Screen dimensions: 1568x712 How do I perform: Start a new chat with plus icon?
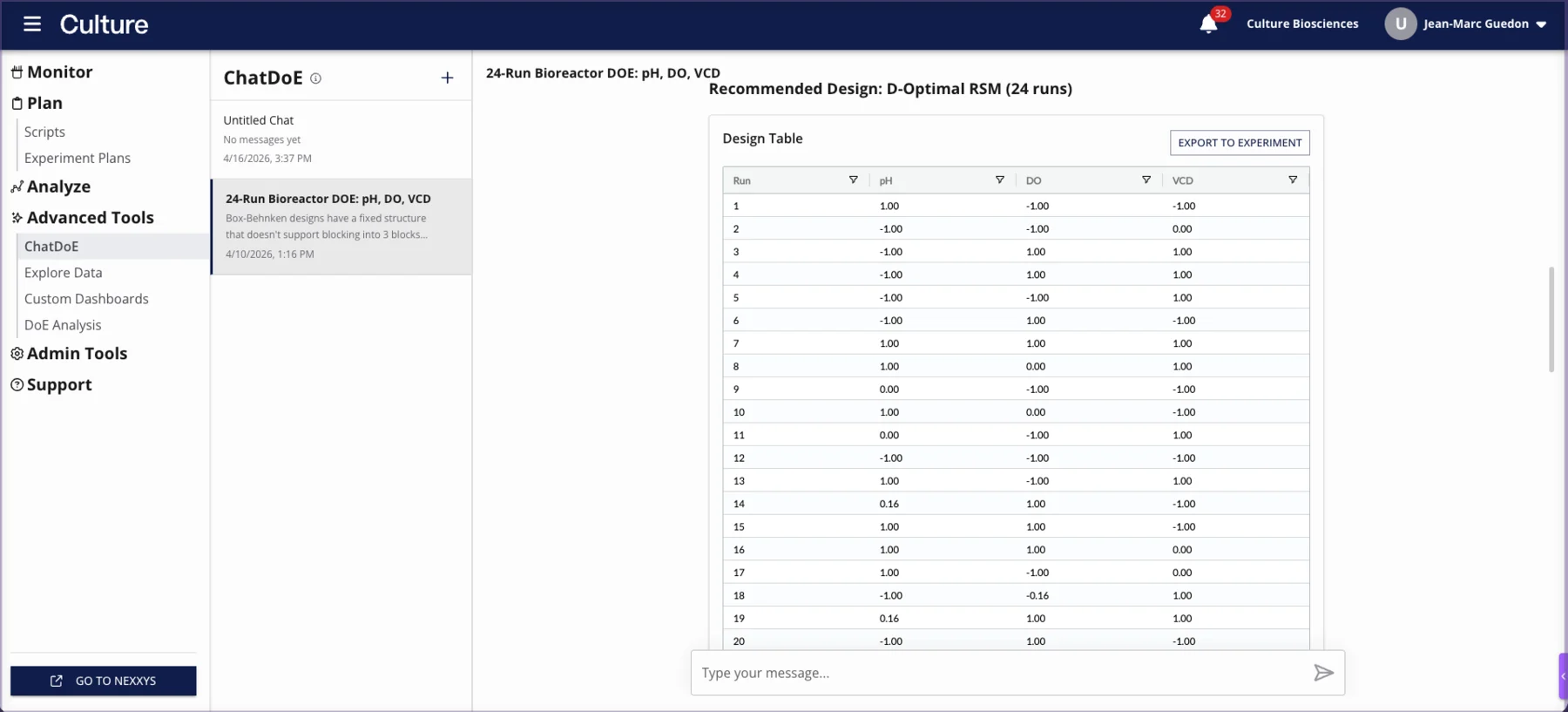coord(447,78)
